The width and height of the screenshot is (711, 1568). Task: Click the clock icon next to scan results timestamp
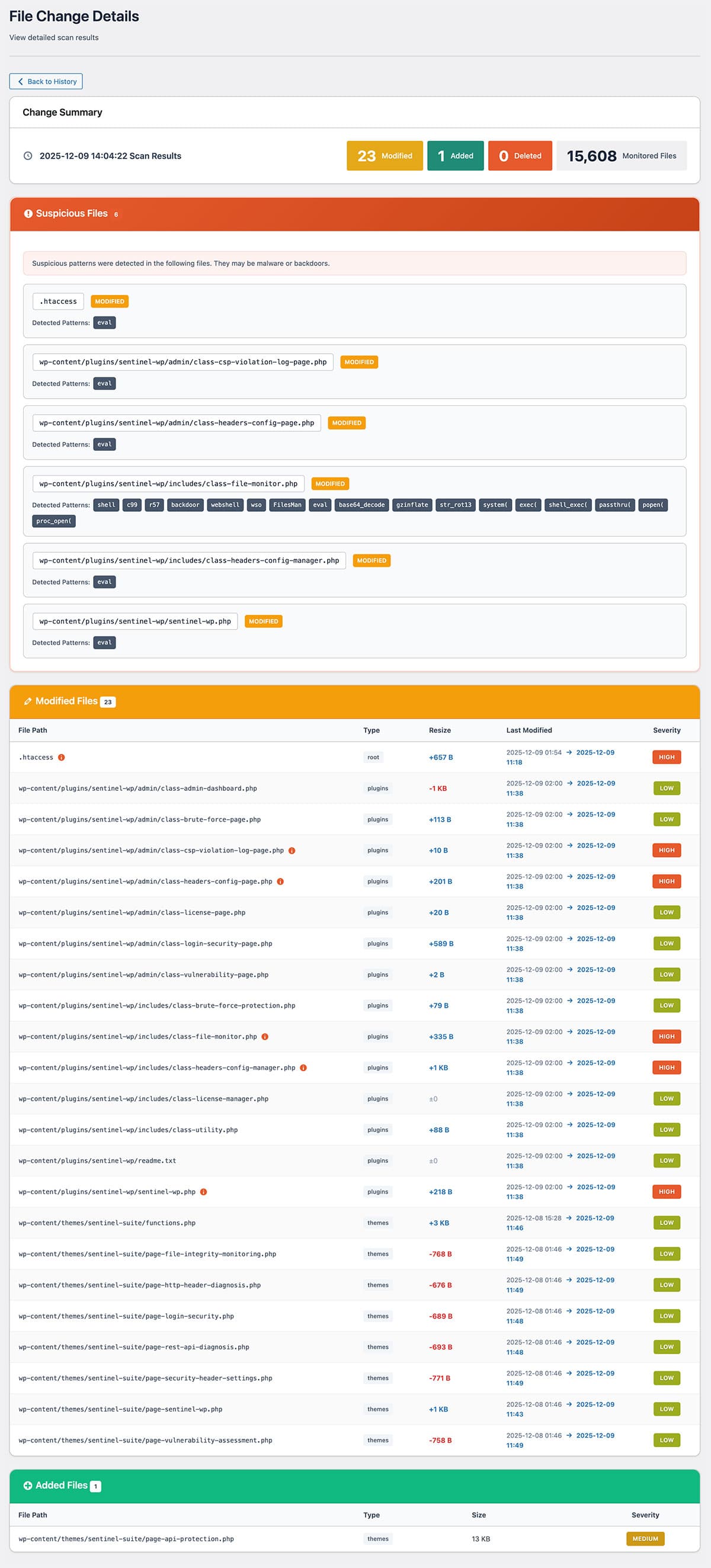[x=28, y=156]
